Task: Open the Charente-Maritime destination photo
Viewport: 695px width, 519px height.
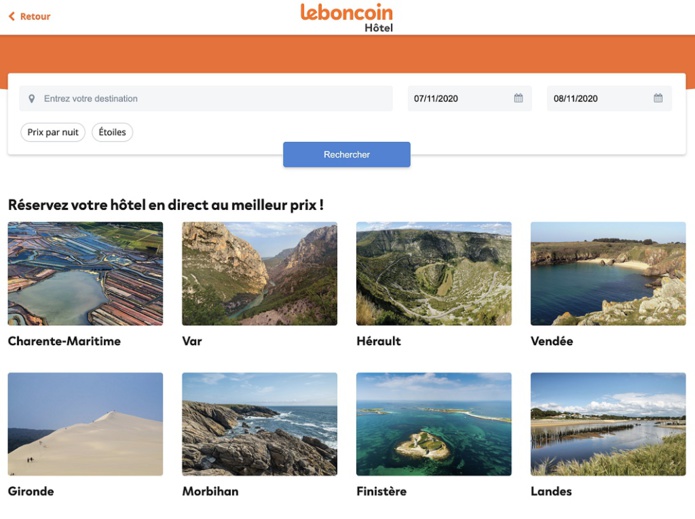Action: (85, 273)
